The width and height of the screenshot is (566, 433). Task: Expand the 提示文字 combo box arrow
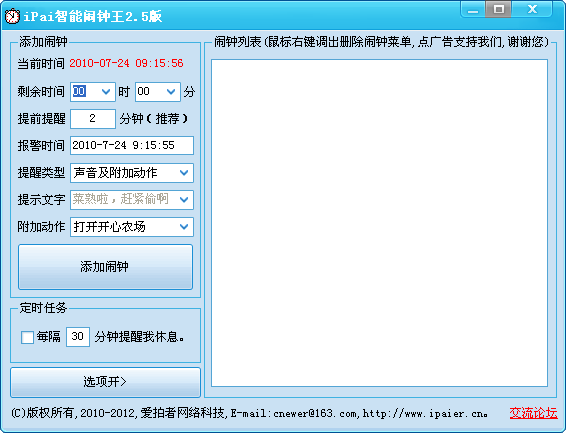click(x=184, y=200)
